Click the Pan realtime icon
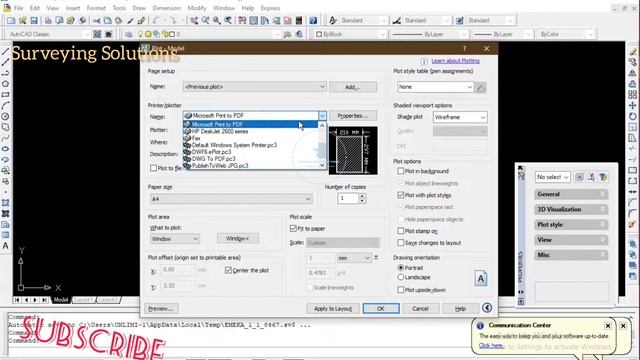 tap(194, 20)
